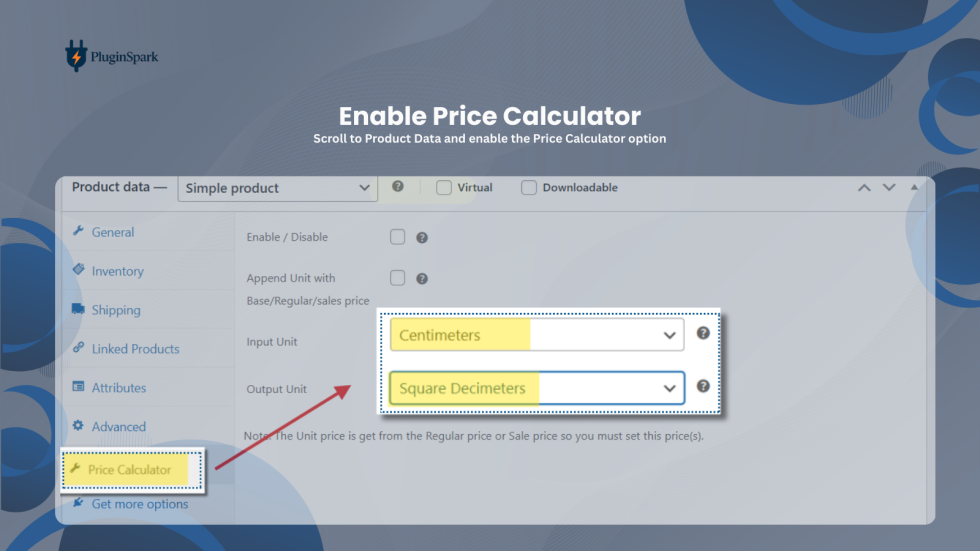The width and height of the screenshot is (980, 551).
Task: Collapse the Product data panel toggle triangle
Action: [x=913, y=188]
